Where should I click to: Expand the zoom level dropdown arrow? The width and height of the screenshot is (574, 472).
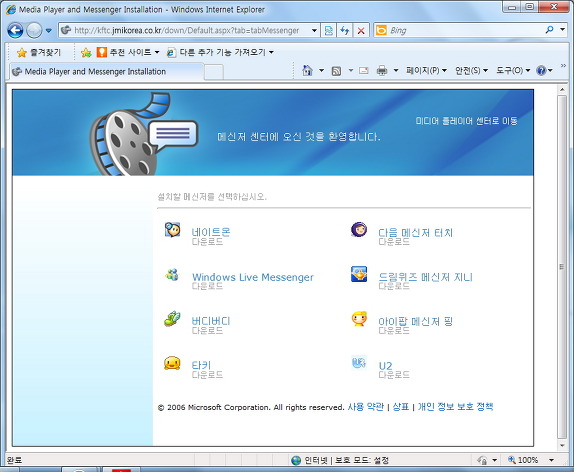pos(551,460)
